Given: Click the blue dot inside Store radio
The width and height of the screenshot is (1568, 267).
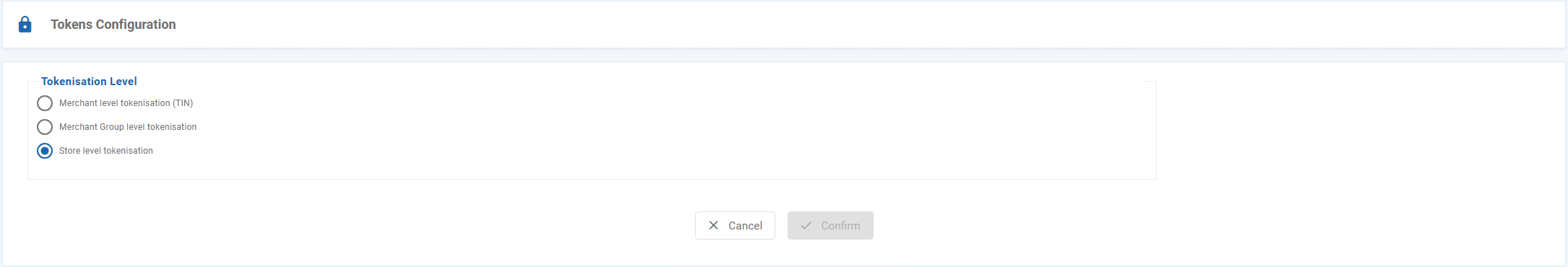Looking at the screenshot, I should click(45, 151).
